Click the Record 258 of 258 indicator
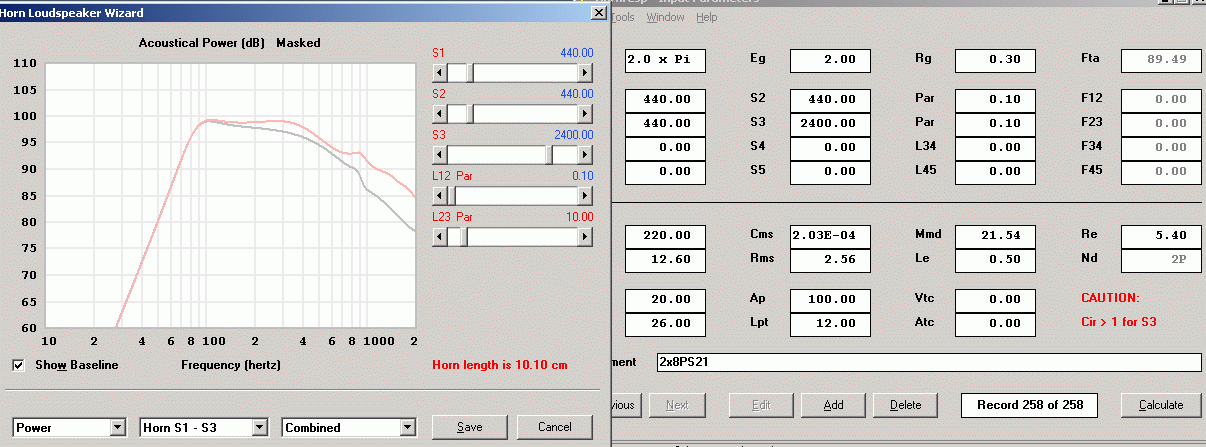The width and height of the screenshot is (1206, 447). 1029,405
